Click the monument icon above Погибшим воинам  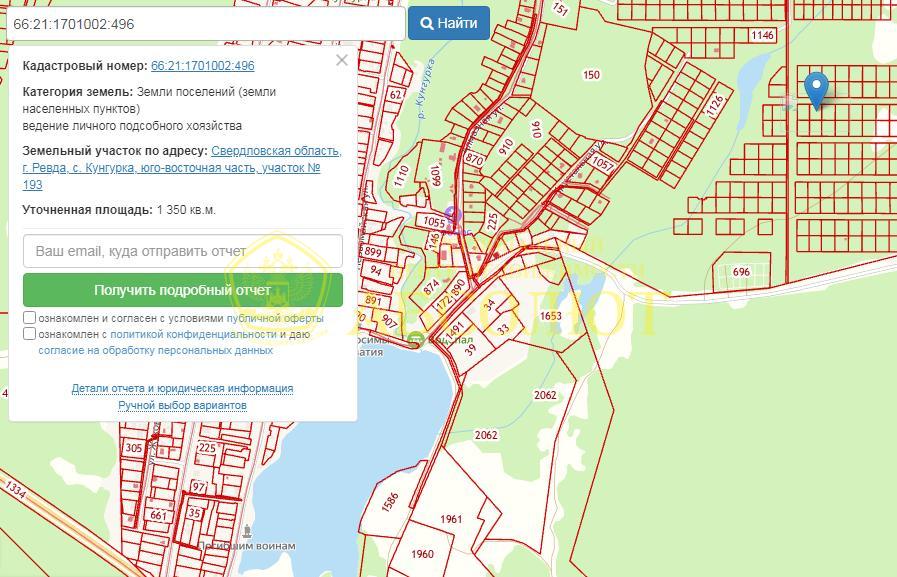tap(247, 531)
